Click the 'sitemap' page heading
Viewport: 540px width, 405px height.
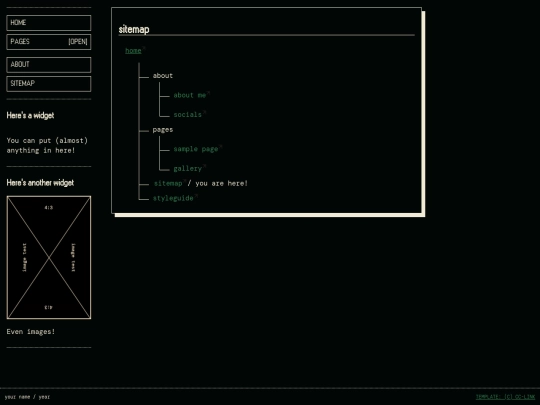[134, 29]
